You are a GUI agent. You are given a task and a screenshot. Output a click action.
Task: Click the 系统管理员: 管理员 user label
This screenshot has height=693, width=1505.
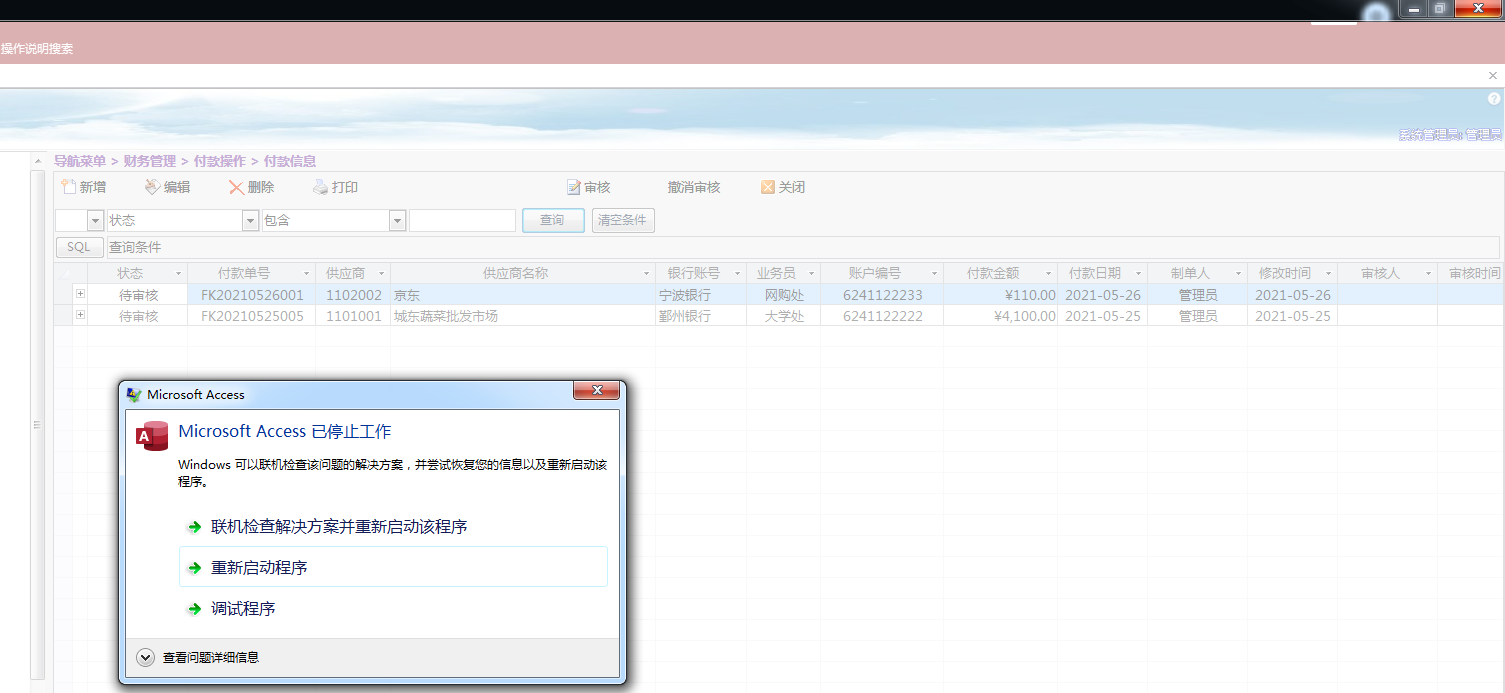pyautogui.click(x=1450, y=135)
